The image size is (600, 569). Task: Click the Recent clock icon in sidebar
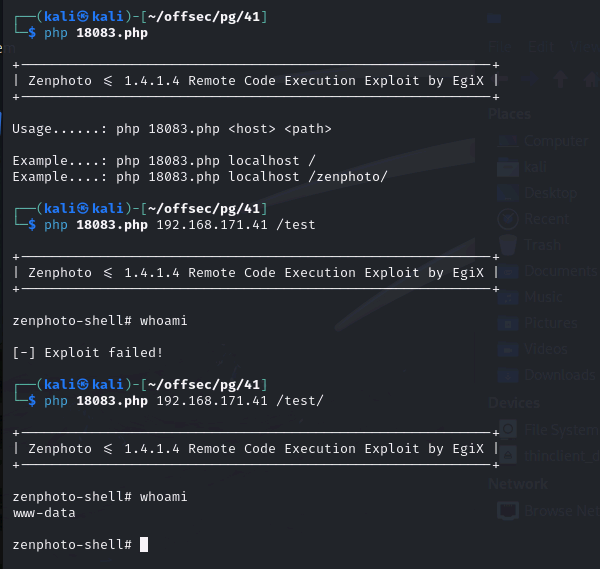coord(508,219)
